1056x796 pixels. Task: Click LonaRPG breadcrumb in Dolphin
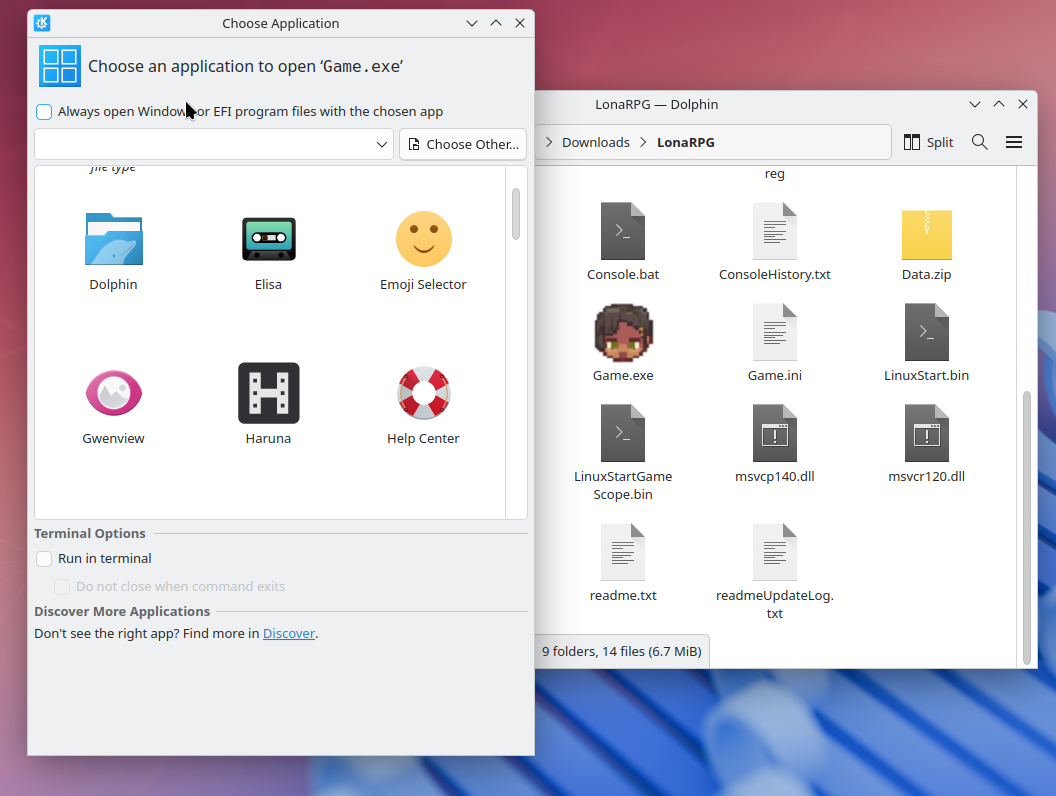tap(686, 142)
